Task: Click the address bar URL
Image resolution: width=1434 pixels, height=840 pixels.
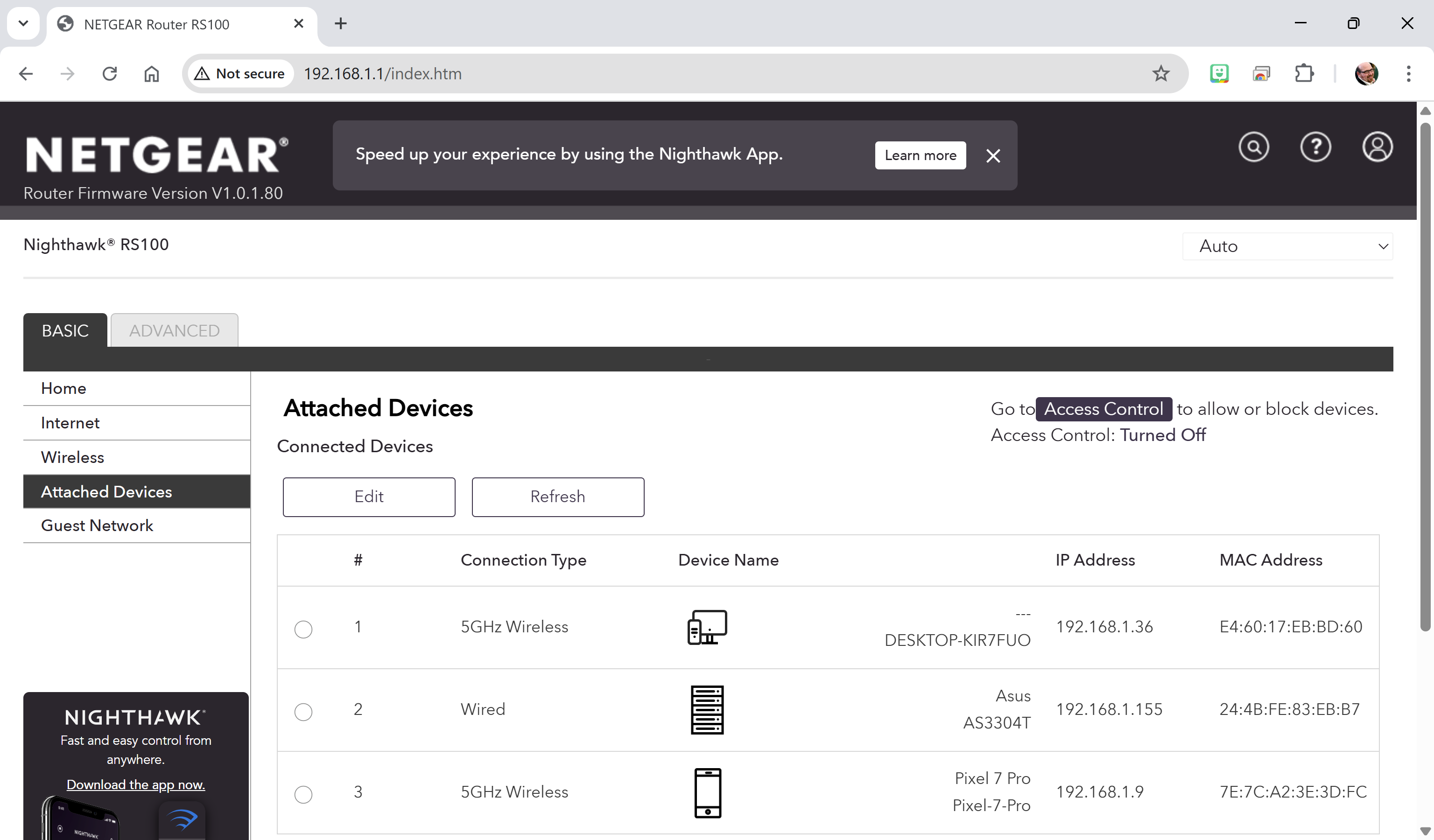Action: click(x=382, y=73)
